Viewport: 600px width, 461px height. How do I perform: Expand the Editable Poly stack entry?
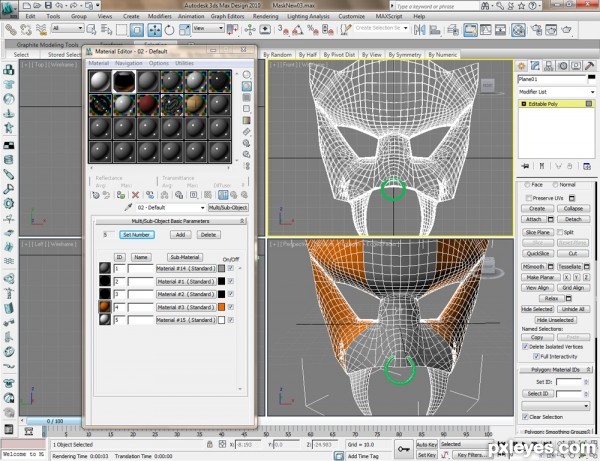(524, 104)
